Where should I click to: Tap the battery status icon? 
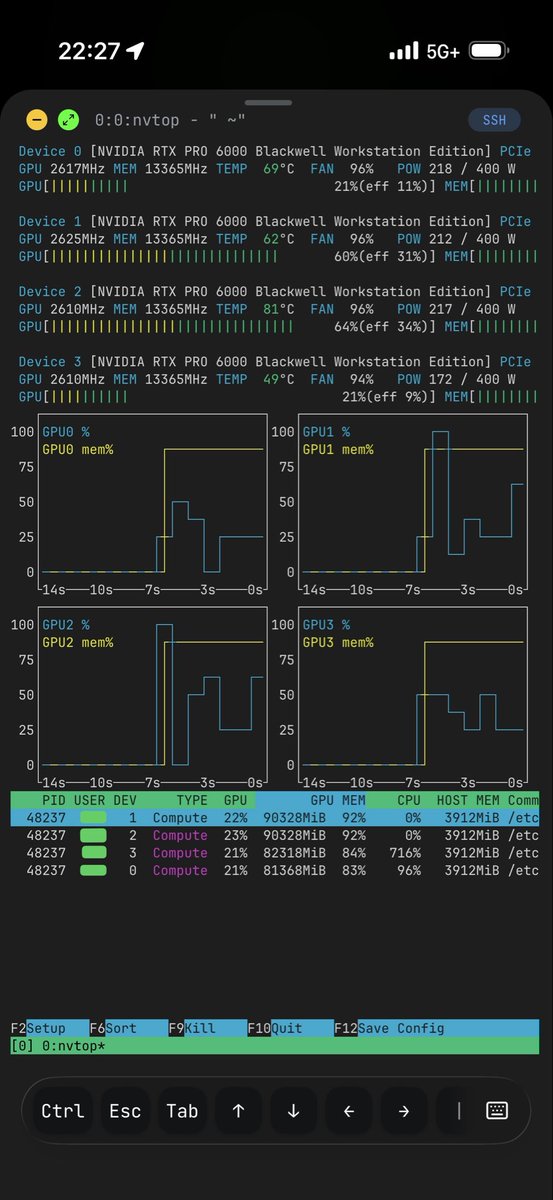489,51
